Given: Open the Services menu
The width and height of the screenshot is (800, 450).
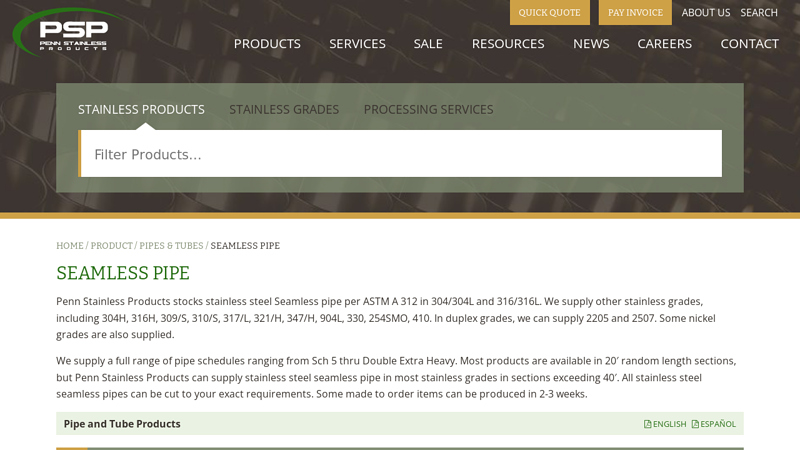Looking at the screenshot, I should pos(357,44).
